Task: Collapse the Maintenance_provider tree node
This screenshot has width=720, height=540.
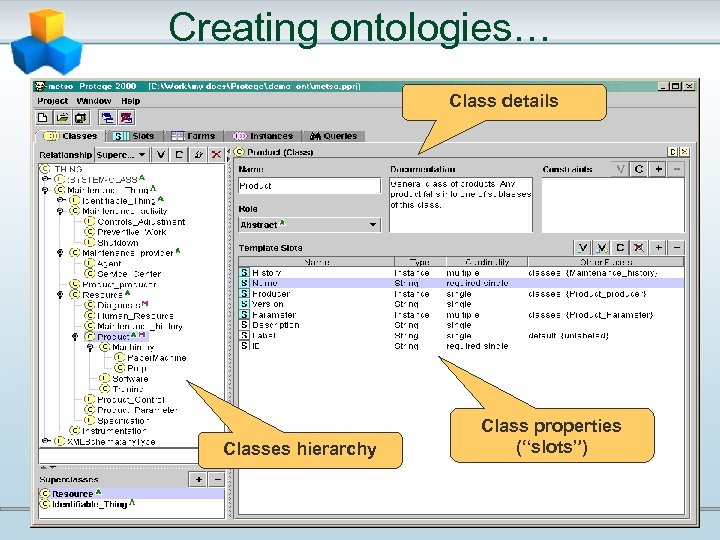Action: [x=61, y=253]
